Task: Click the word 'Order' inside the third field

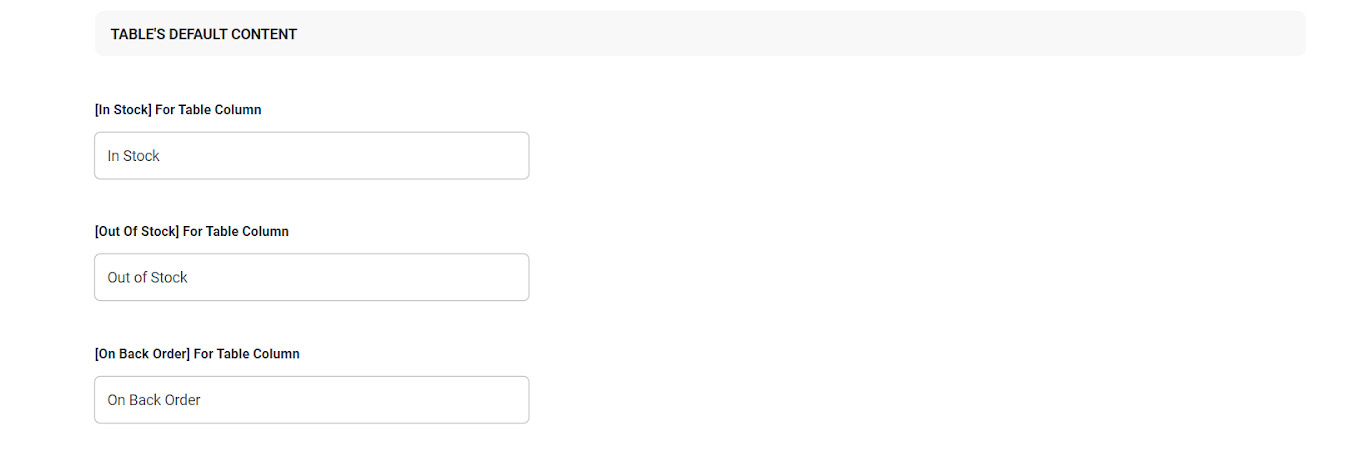Action: [183, 400]
